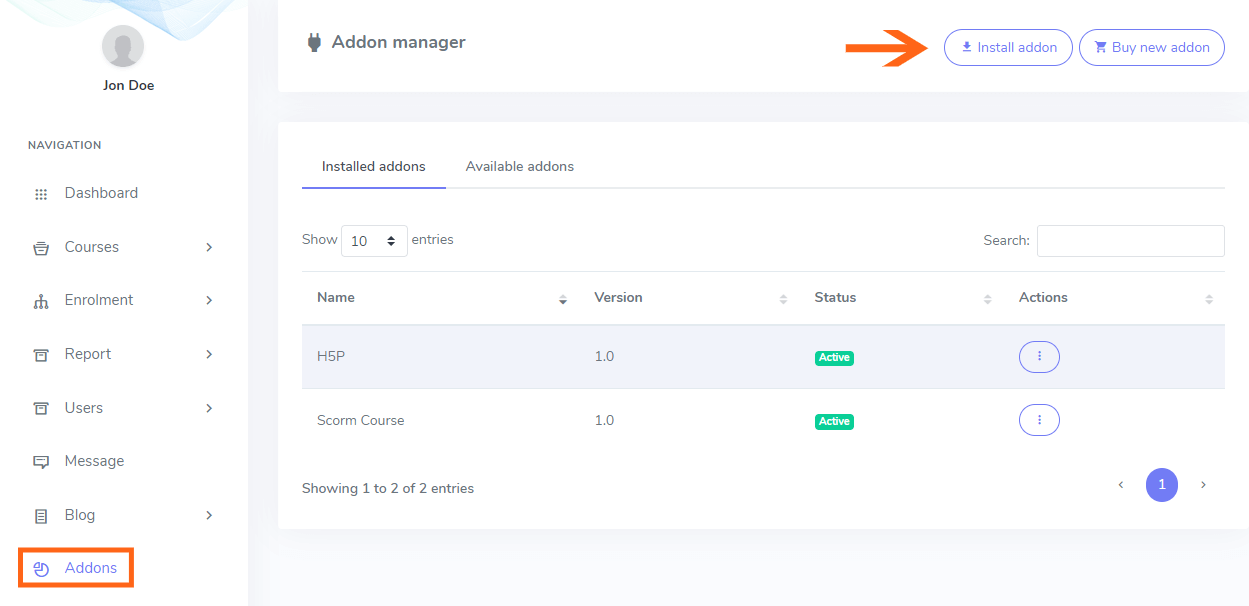Click the Install addon button
Screen dimensions: 1249x606
tap(1008, 47)
